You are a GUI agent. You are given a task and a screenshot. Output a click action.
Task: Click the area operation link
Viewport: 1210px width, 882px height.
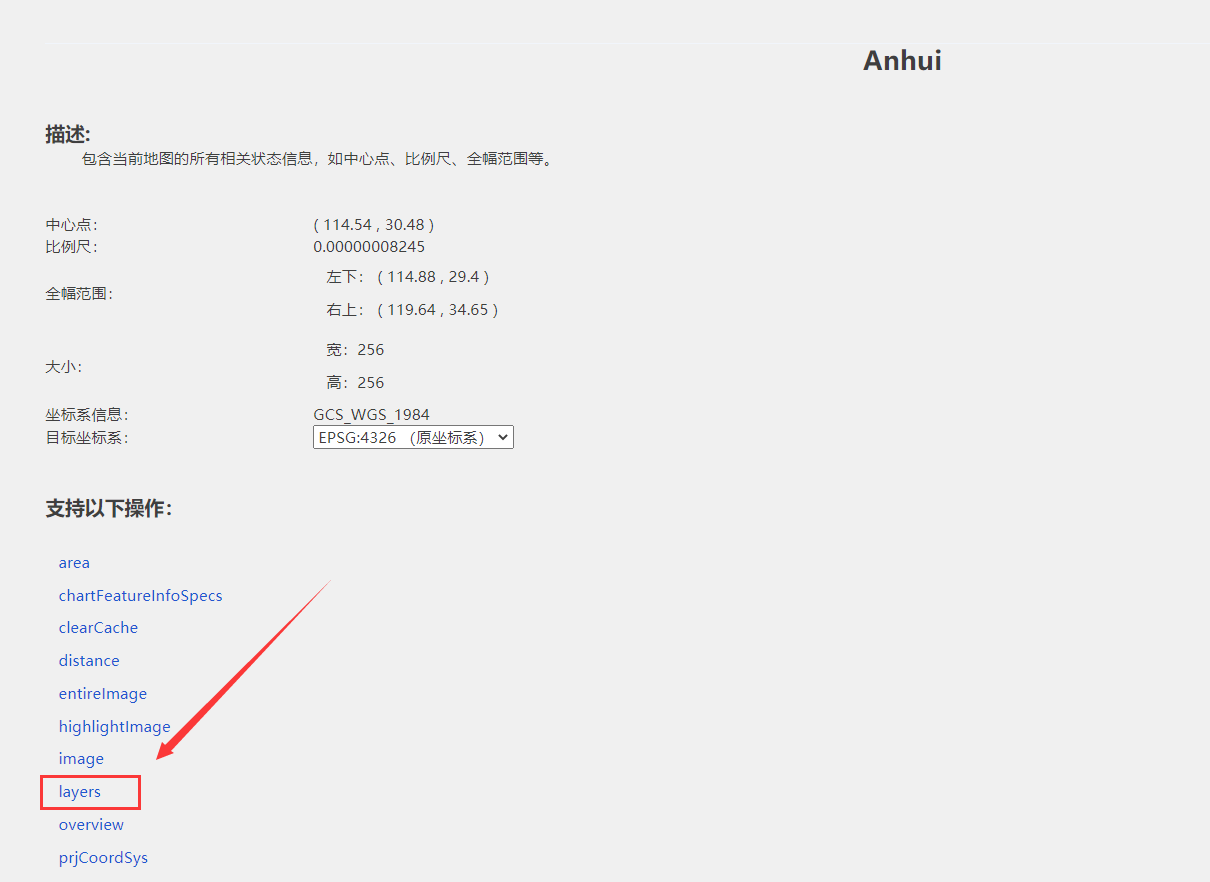click(74, 563)
